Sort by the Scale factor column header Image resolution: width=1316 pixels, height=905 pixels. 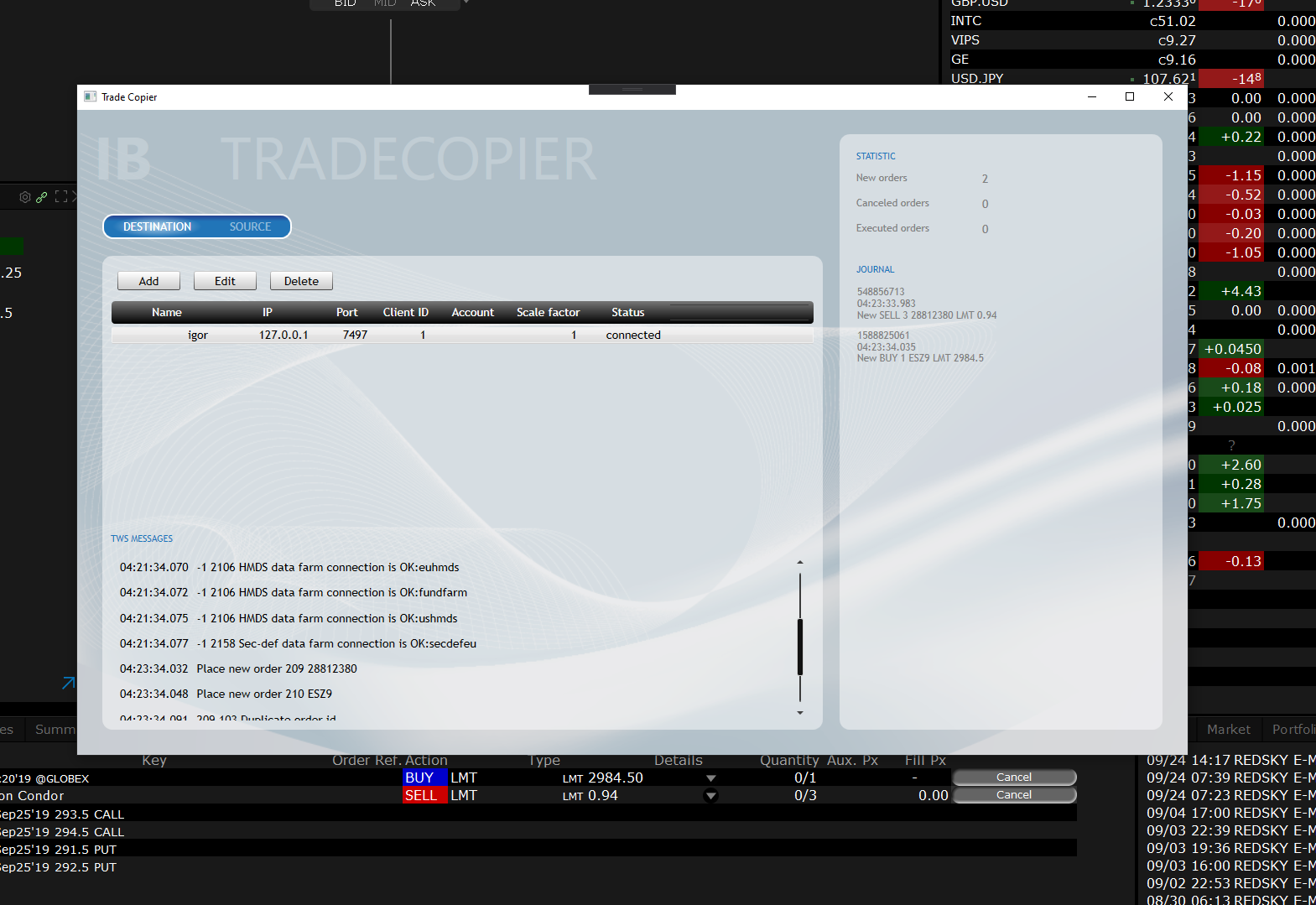pyautogui.click(x=548, y=312)
